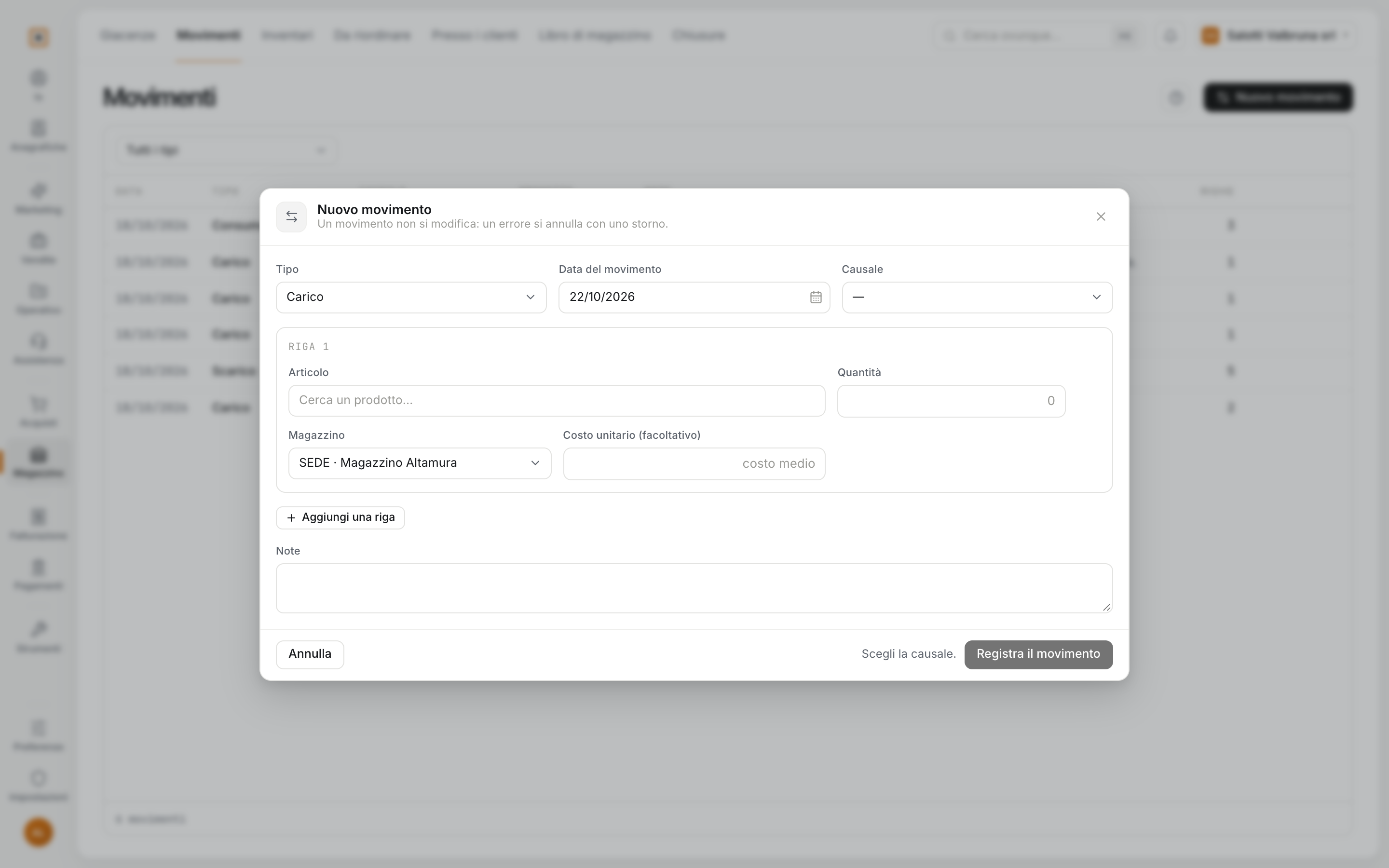Click the movement arrows icon in dialog header
Viewport: 1389px width, 868px height.
(x=292, y=217)
